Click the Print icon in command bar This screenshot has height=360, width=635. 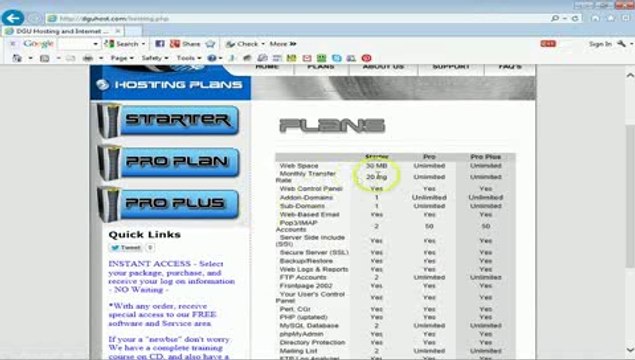pos(88,58)
